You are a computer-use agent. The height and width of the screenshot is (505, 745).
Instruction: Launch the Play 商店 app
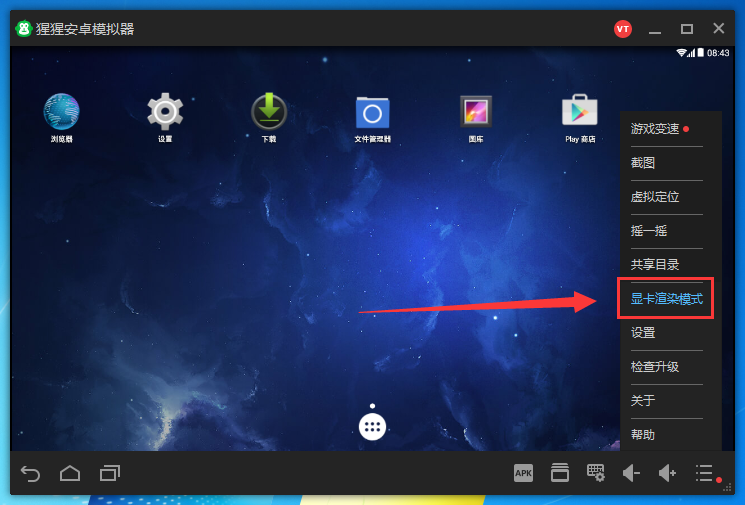tap(580, 111)
